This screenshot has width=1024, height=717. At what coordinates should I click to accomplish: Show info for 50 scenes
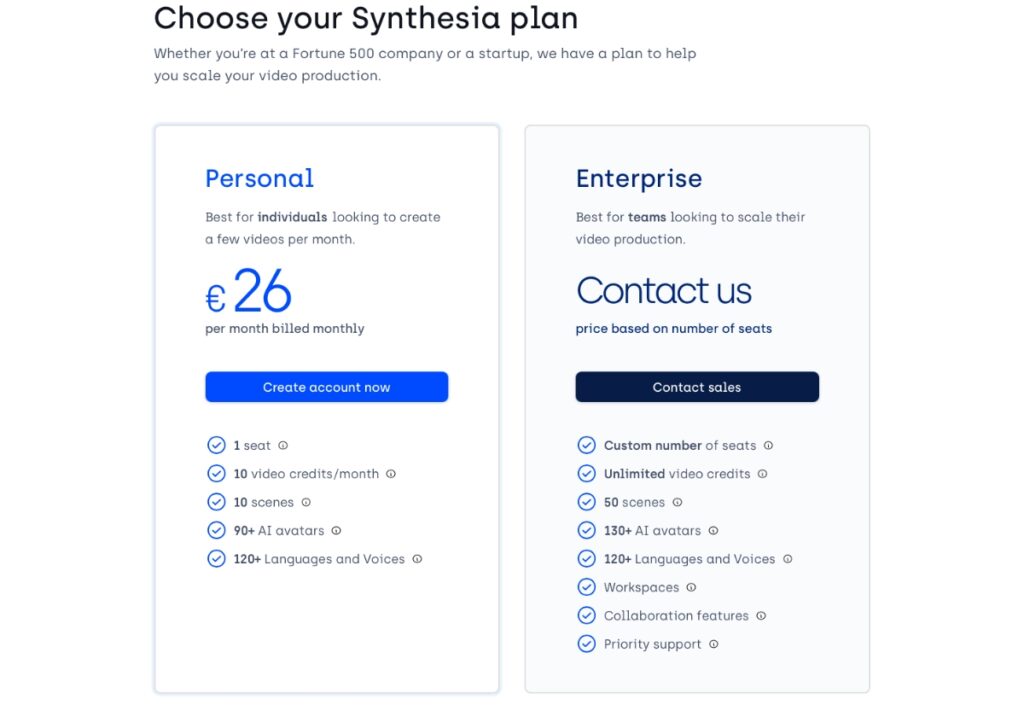tap(677, 502)
